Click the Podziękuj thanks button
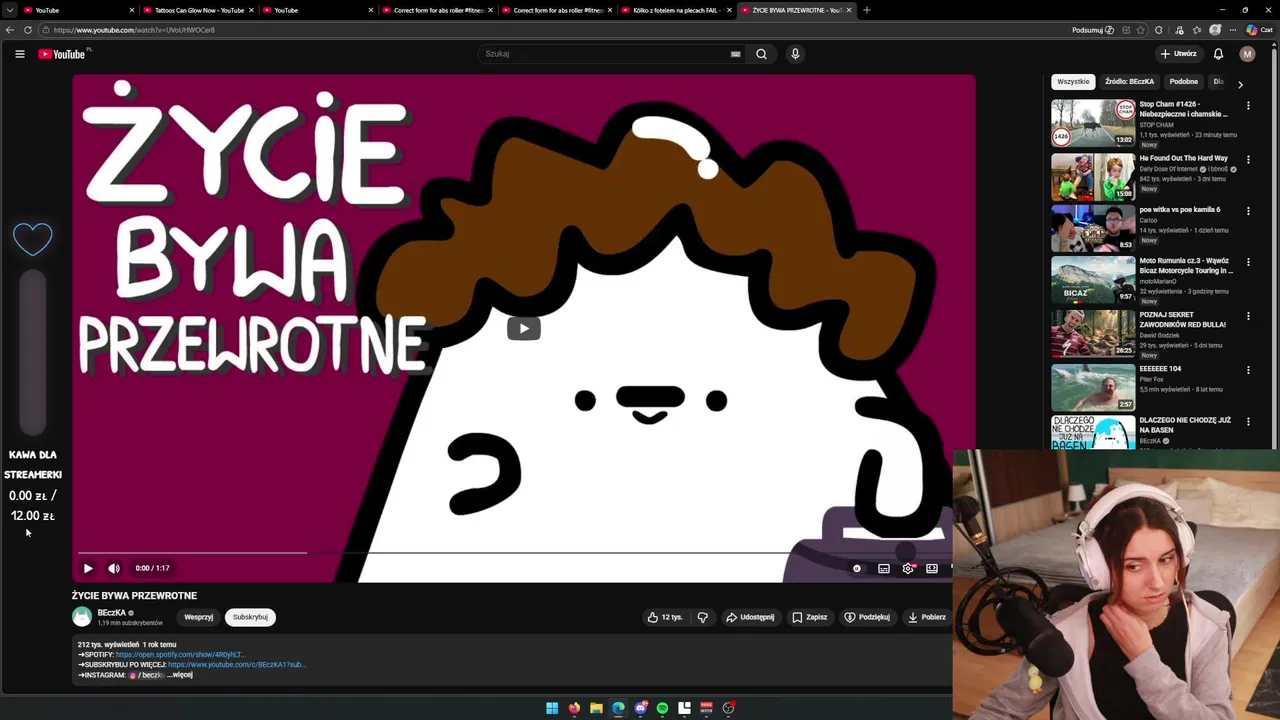1280x720 pixels. (x=867, y=617)
